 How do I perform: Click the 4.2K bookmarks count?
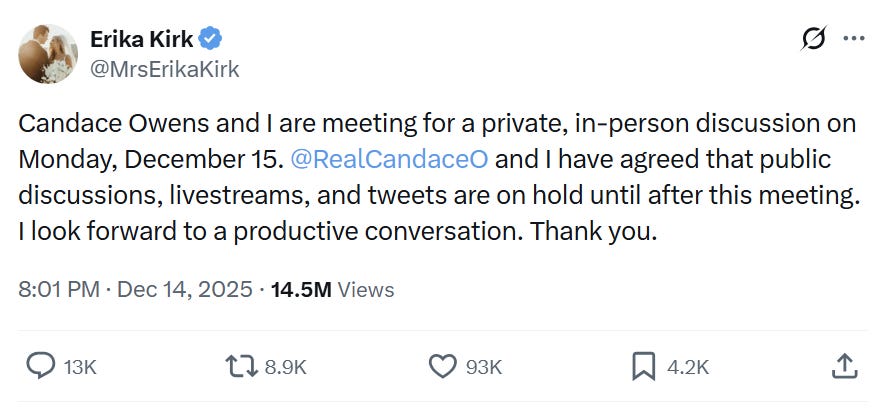click(x=687, y=367)
